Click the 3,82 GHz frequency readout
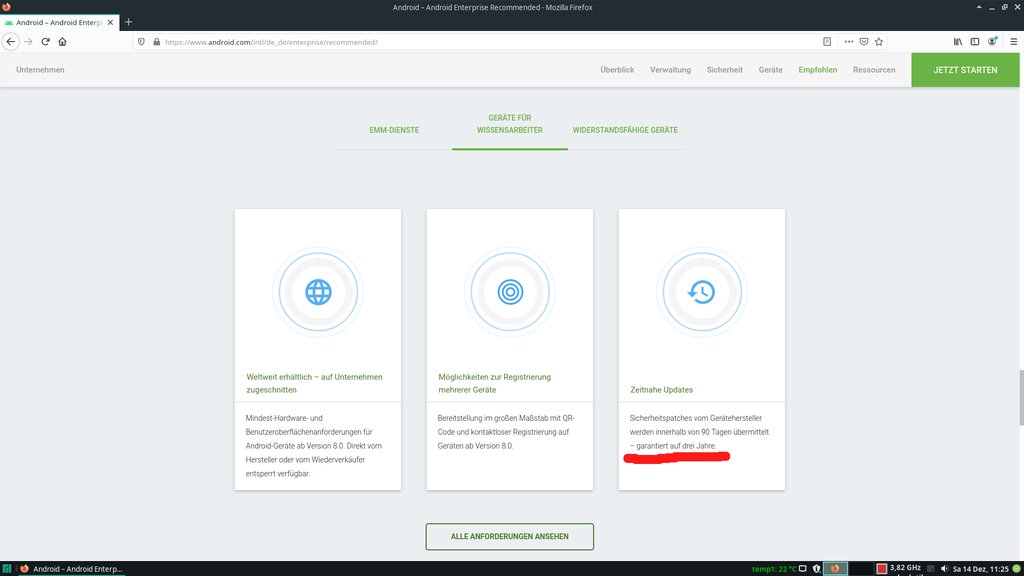Viewport: 1024px width, 576px height. pos(905,568)
